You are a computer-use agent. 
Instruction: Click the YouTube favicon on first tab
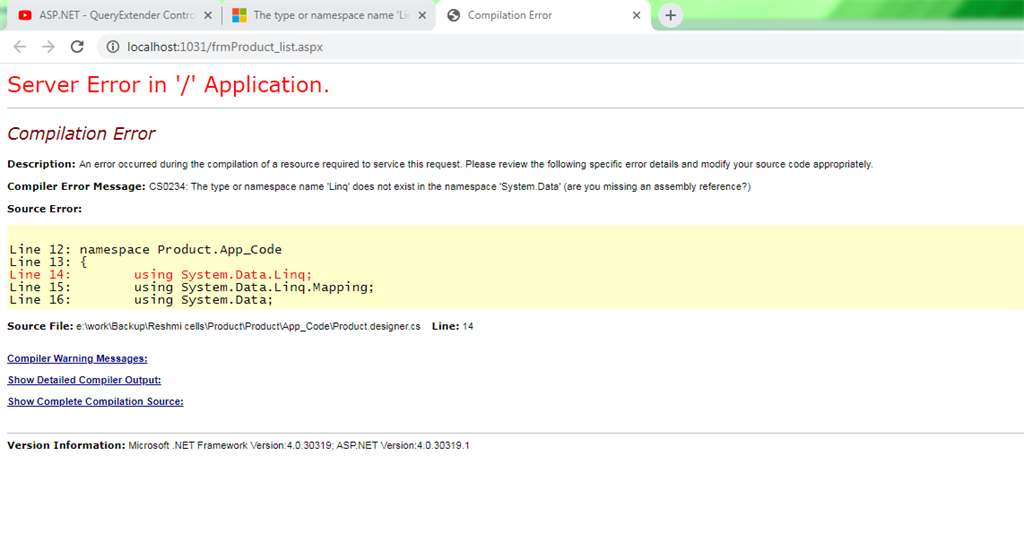point(25,15)
